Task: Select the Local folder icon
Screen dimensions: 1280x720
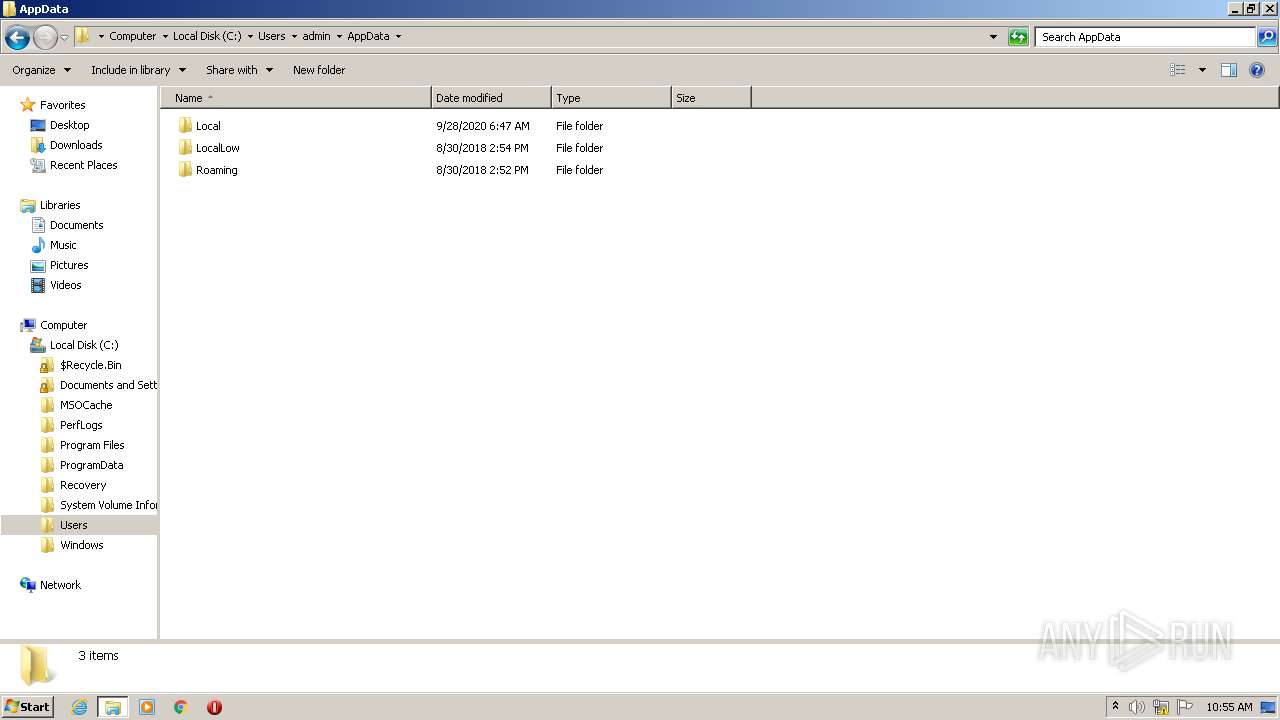Action: tap(185, 126)
